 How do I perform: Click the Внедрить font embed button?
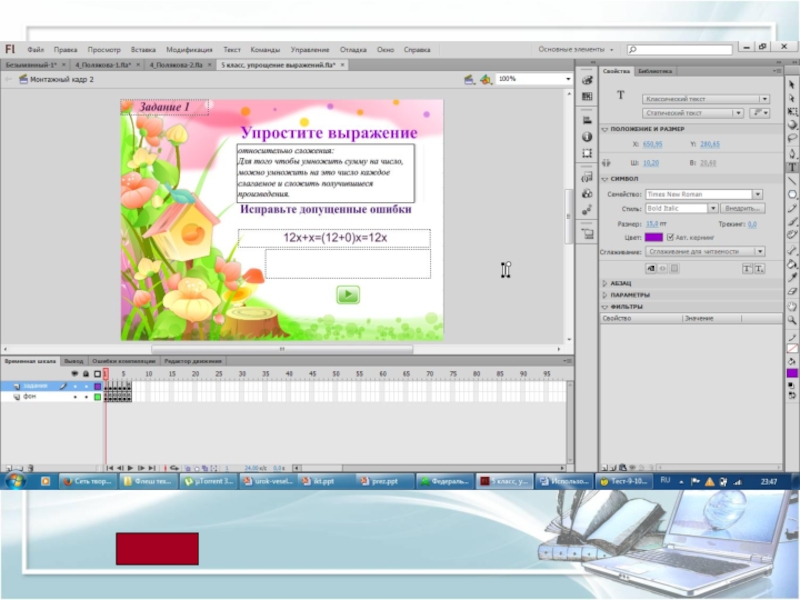(741, 208)
